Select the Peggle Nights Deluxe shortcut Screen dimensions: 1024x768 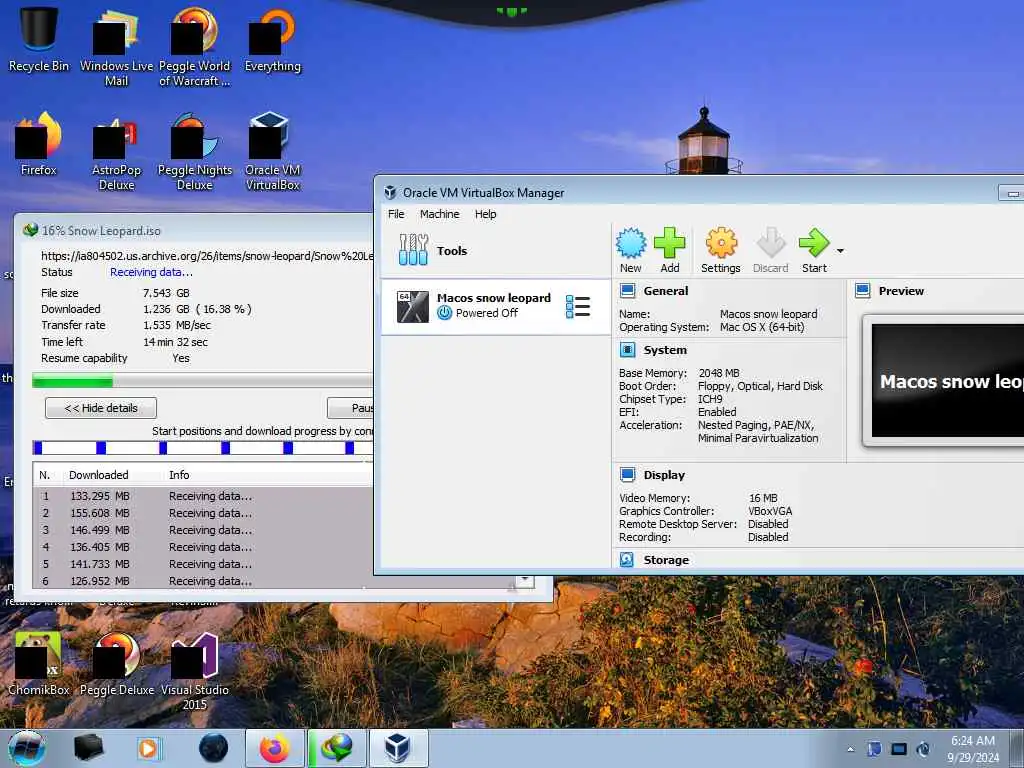coord(195,152)
